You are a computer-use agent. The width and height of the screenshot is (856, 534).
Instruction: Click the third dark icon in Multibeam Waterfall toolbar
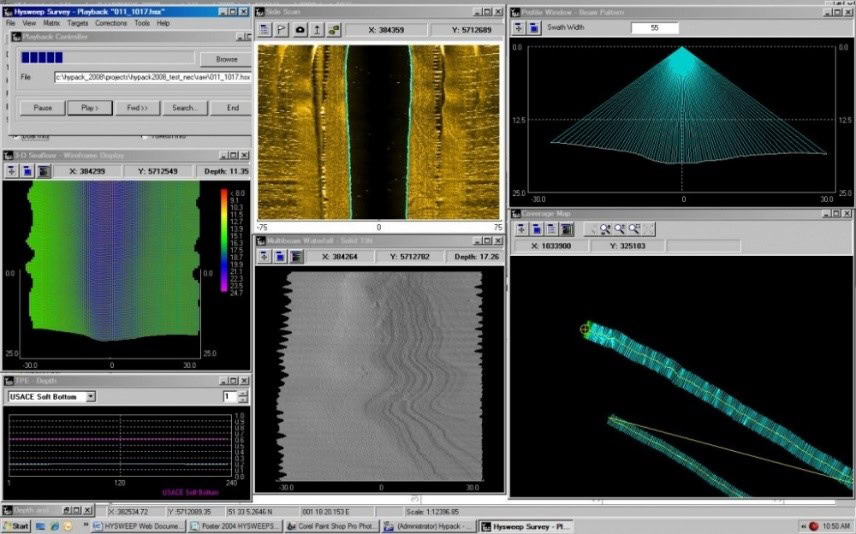click(296, 256)
